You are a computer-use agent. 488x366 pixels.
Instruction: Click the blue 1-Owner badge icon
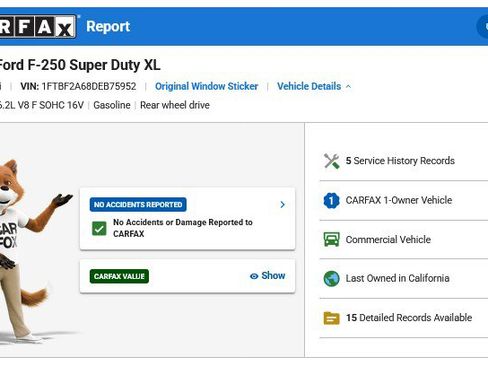point(331,200)
